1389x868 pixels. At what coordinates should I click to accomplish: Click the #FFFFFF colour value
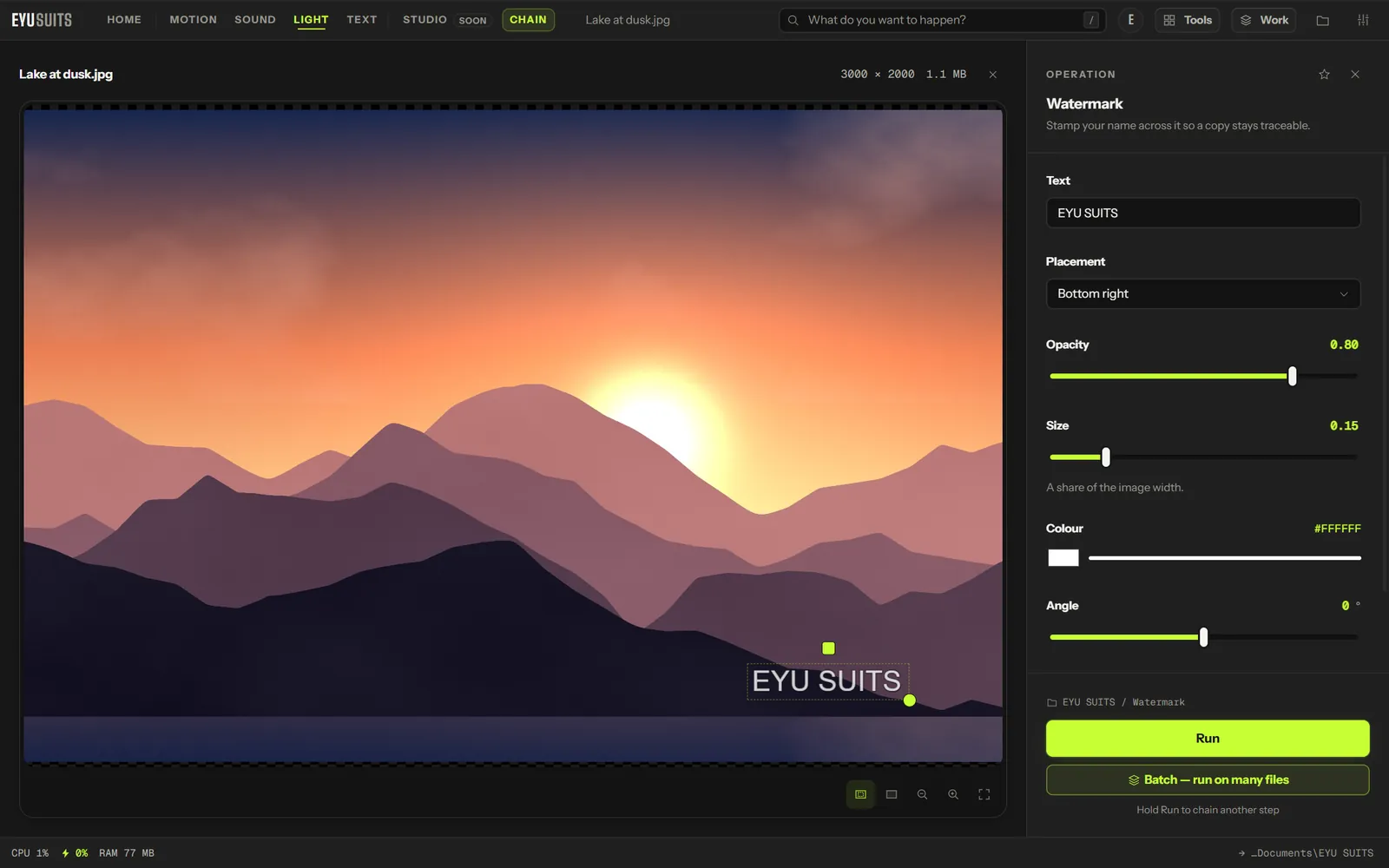tap(1337, 529)
